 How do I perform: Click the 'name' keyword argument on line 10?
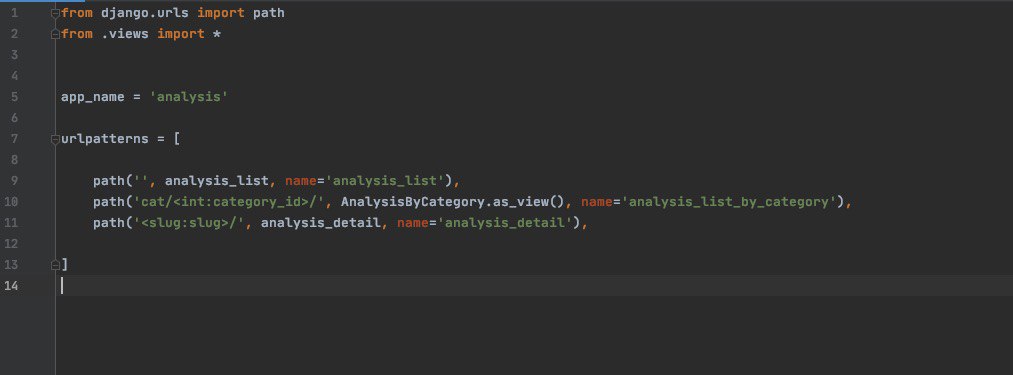point(597,202)
